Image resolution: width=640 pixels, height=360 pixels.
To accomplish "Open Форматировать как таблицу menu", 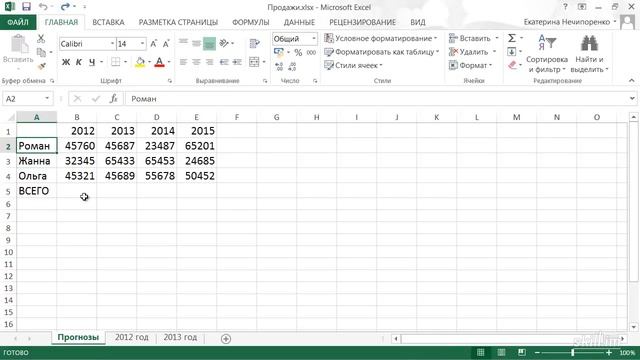I will pyautogui.click(x=382, y=52).
